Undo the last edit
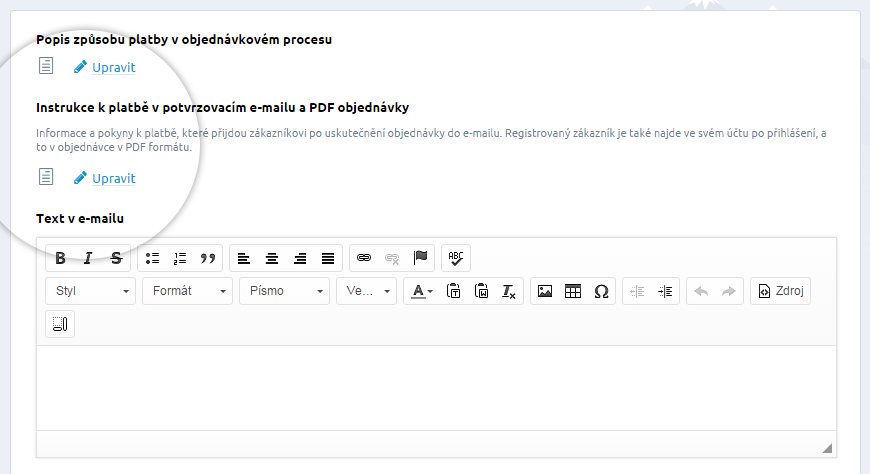The image size is (870, 474). 701,291
